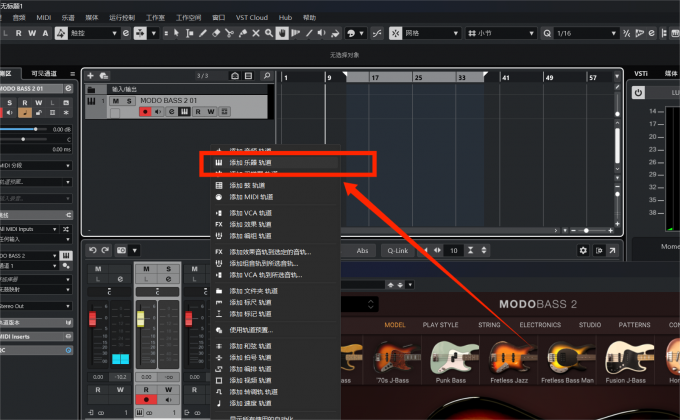Click the MixConsole snapshot camera icon
The image size is (680, 420).
121,250
